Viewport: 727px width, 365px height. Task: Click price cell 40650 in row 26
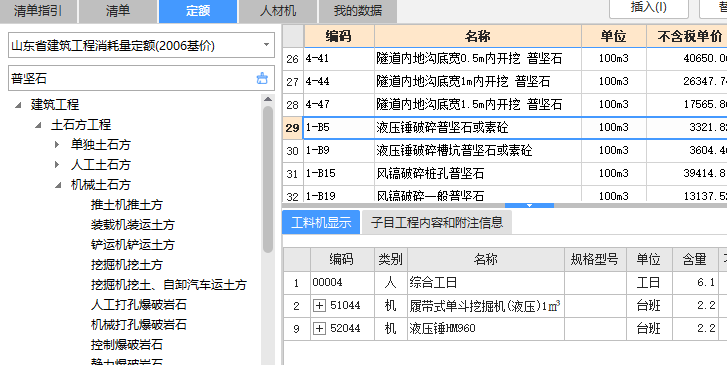point(687,59)
